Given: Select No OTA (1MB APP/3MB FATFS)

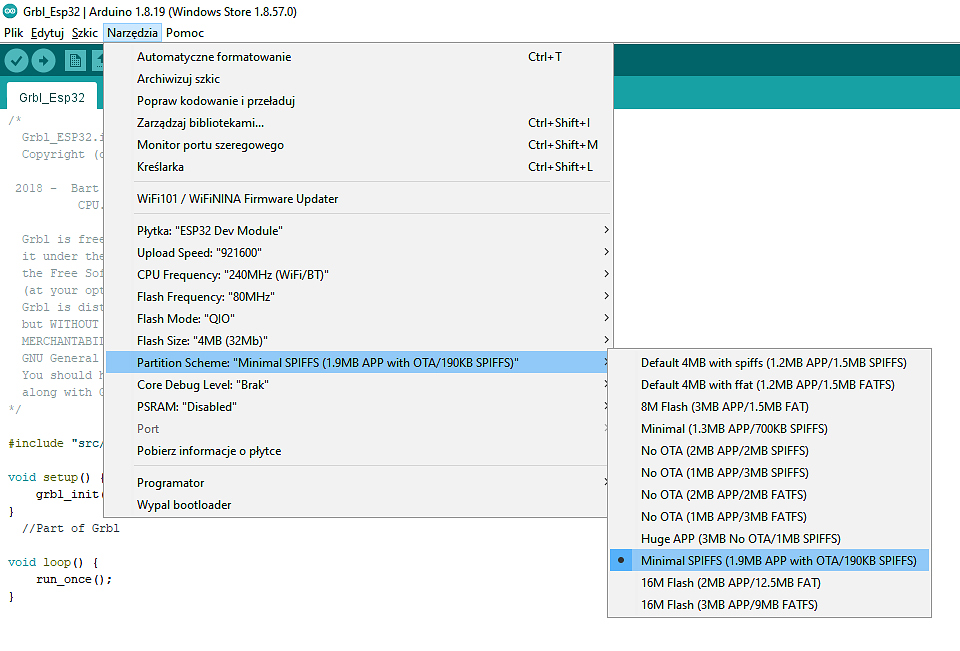Looking at the screenshot, I should click(x=770, y=517).
